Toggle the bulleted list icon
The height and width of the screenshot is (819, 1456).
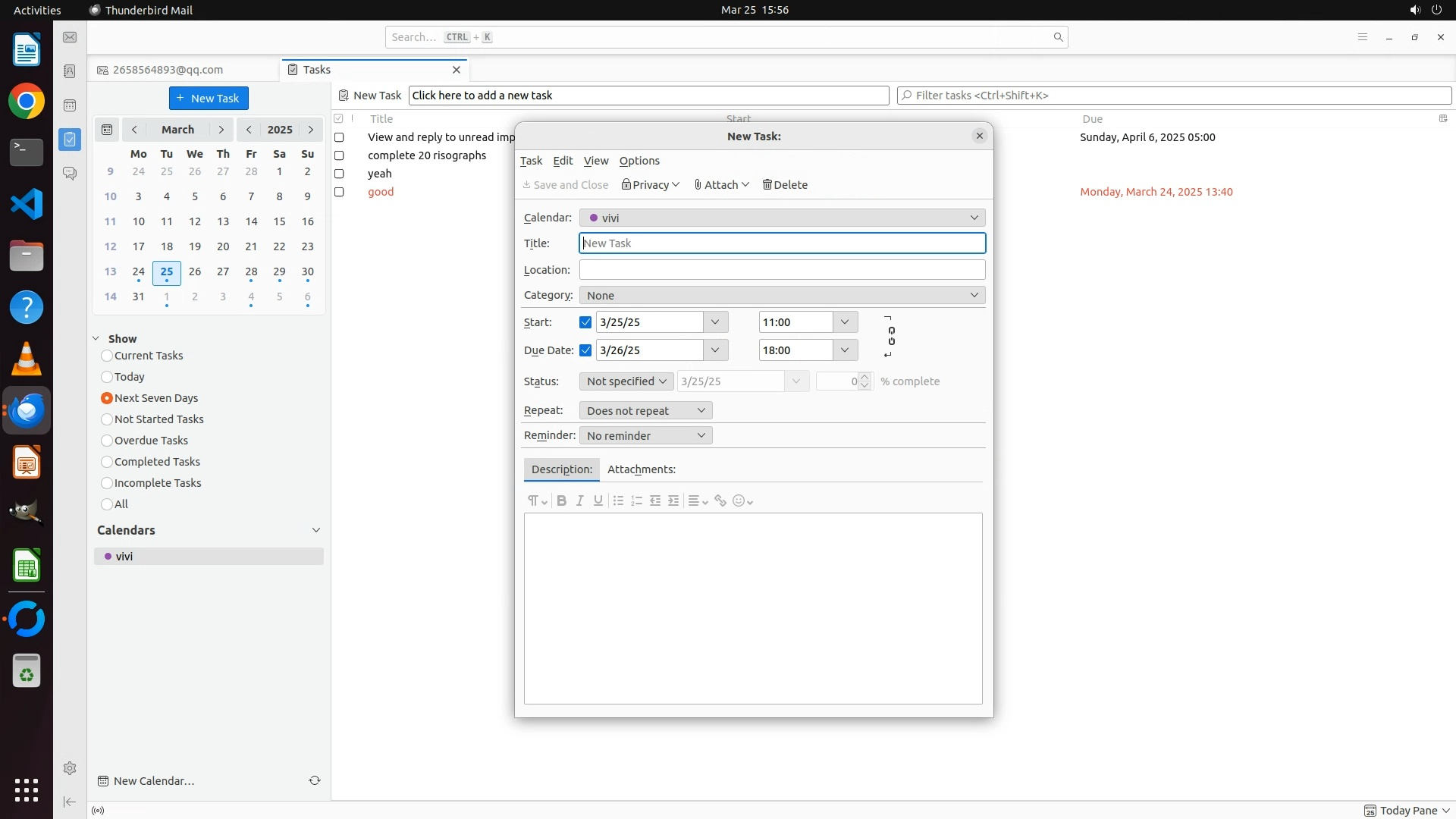click(x=618, y=500)
